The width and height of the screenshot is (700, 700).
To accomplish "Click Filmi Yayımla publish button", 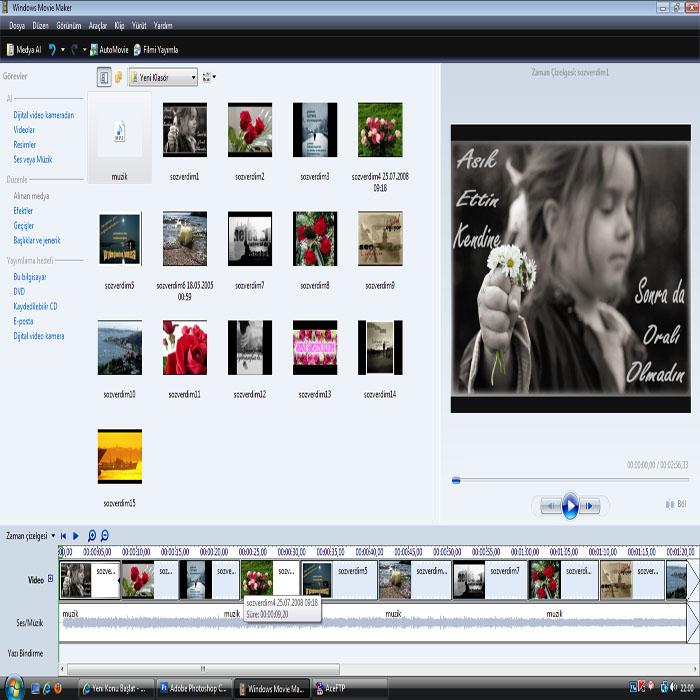I will point(155,50).
